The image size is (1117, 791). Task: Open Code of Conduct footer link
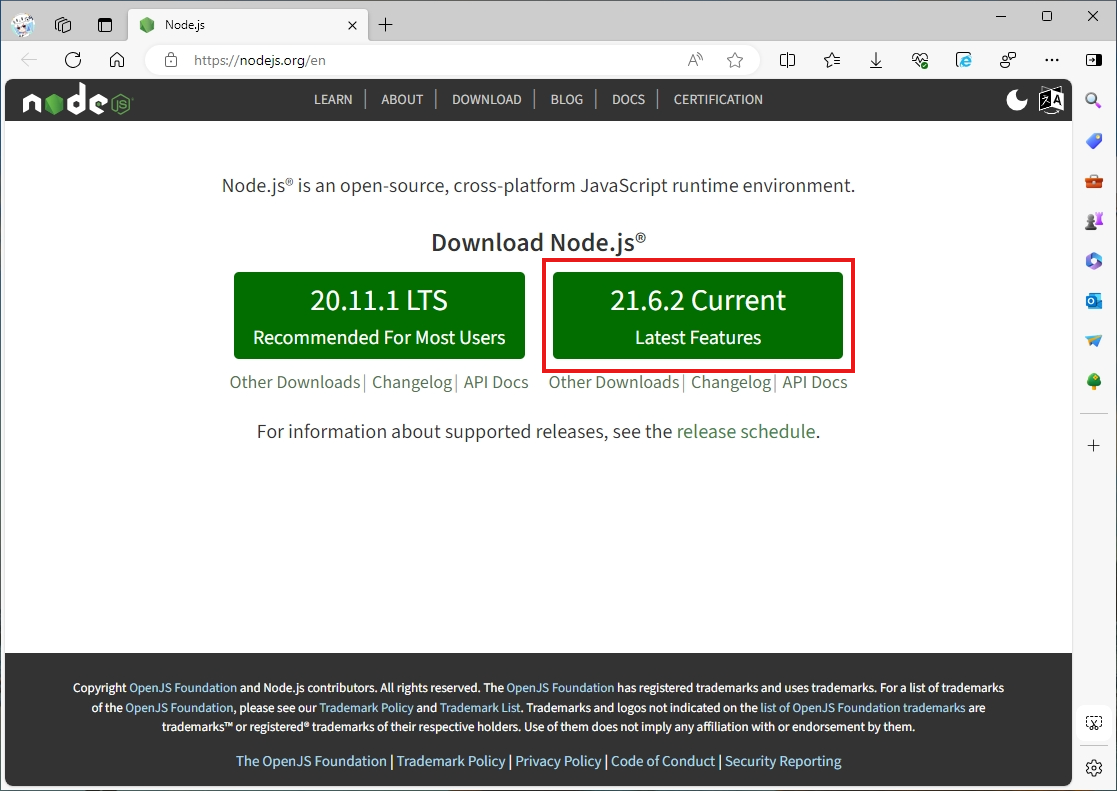pyautogui.click(x=663, y=761)
